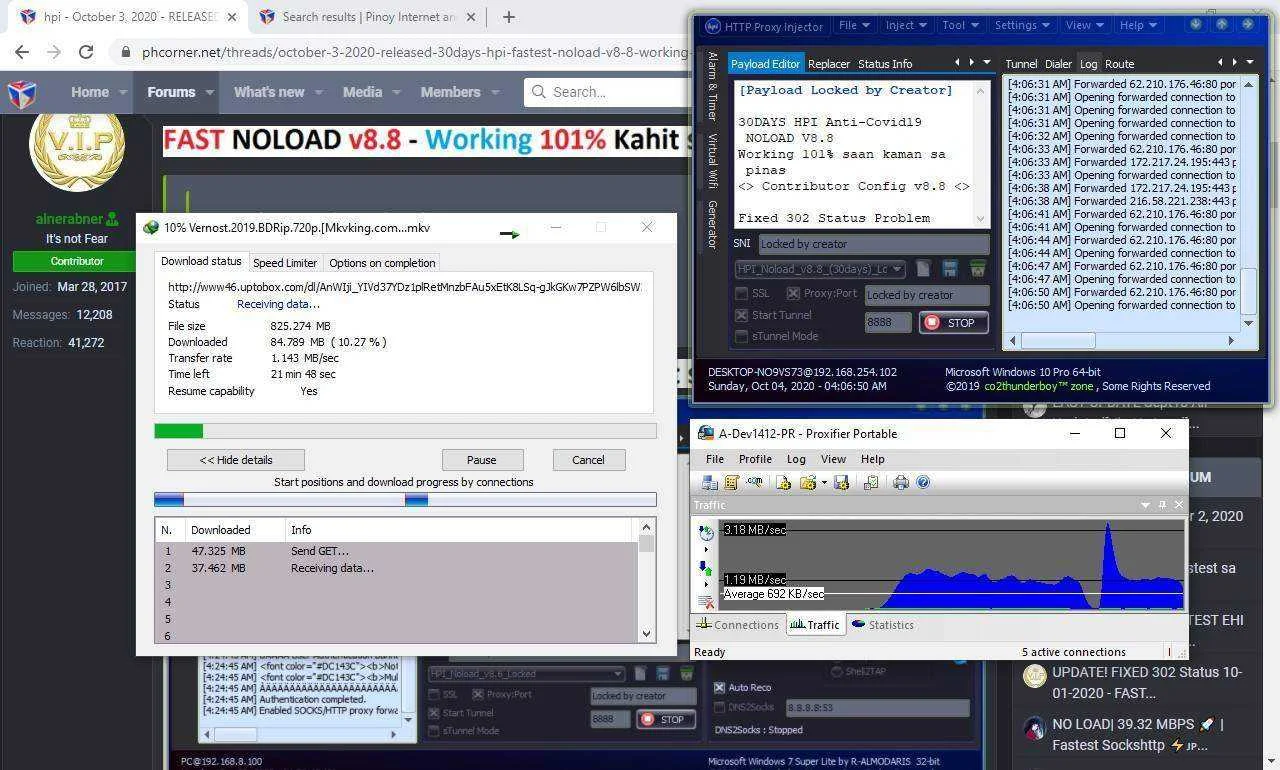Toggle SSL checkbox in HTTP Proxy Injector

point(741,293)
